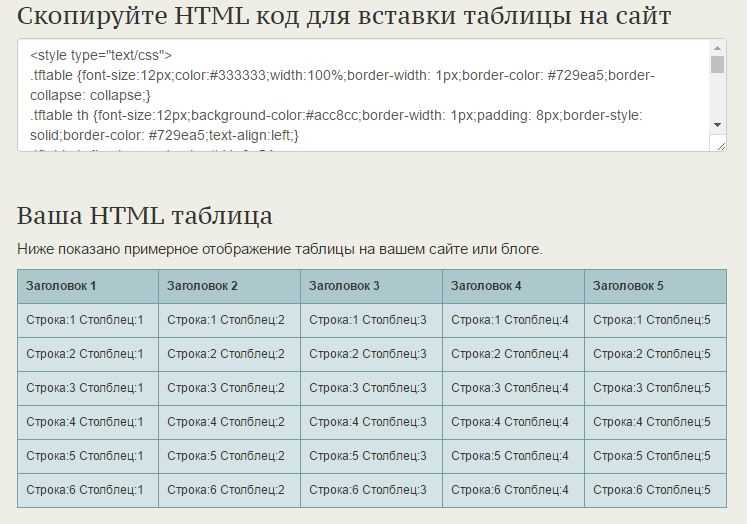Click cell 'Строка:6 Столбец:4'
The height and width of the screenshot is (524, 750).
514,490
